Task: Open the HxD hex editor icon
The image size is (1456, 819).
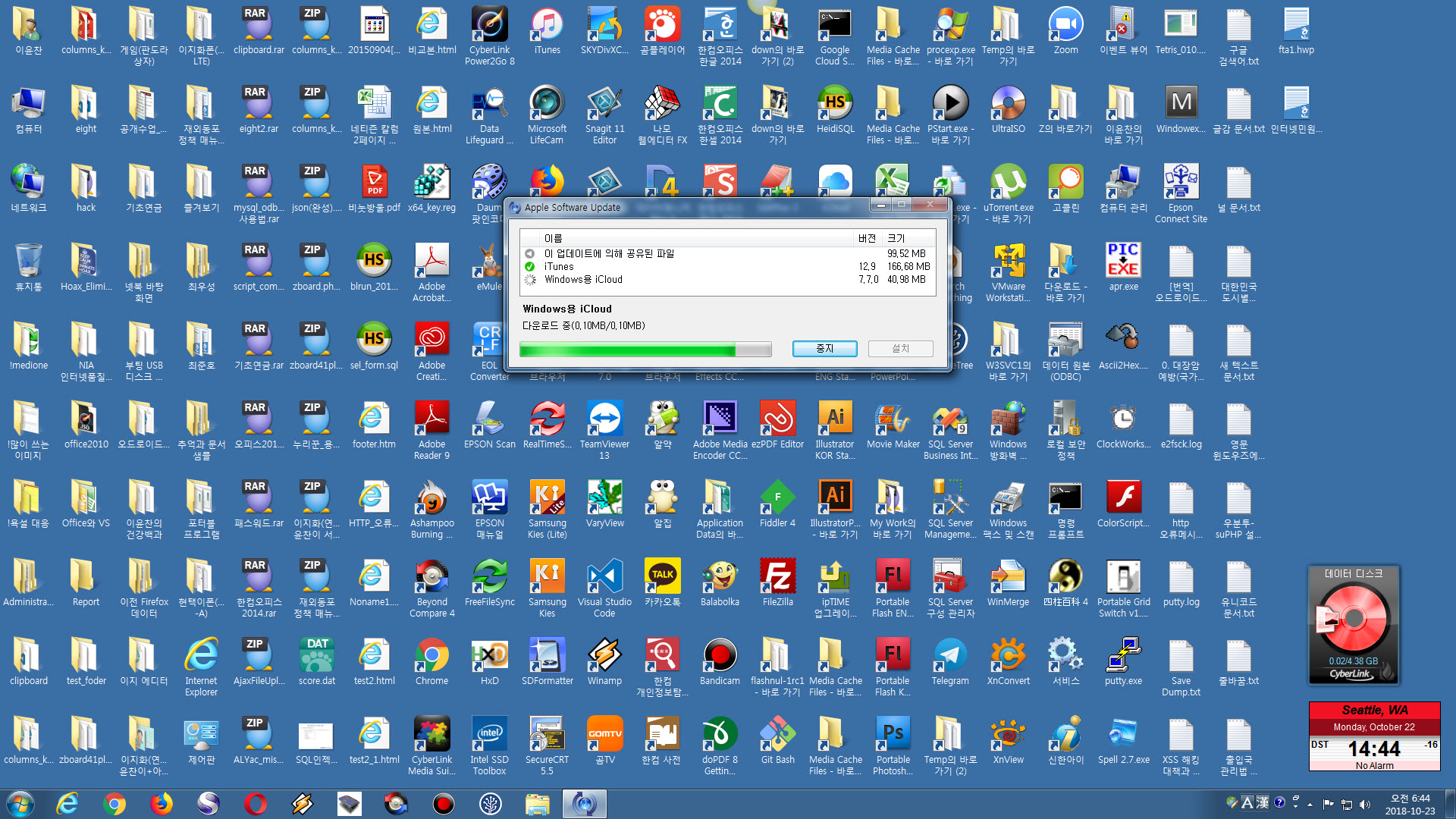Action: pyautogui.click(x=489, y=662)
